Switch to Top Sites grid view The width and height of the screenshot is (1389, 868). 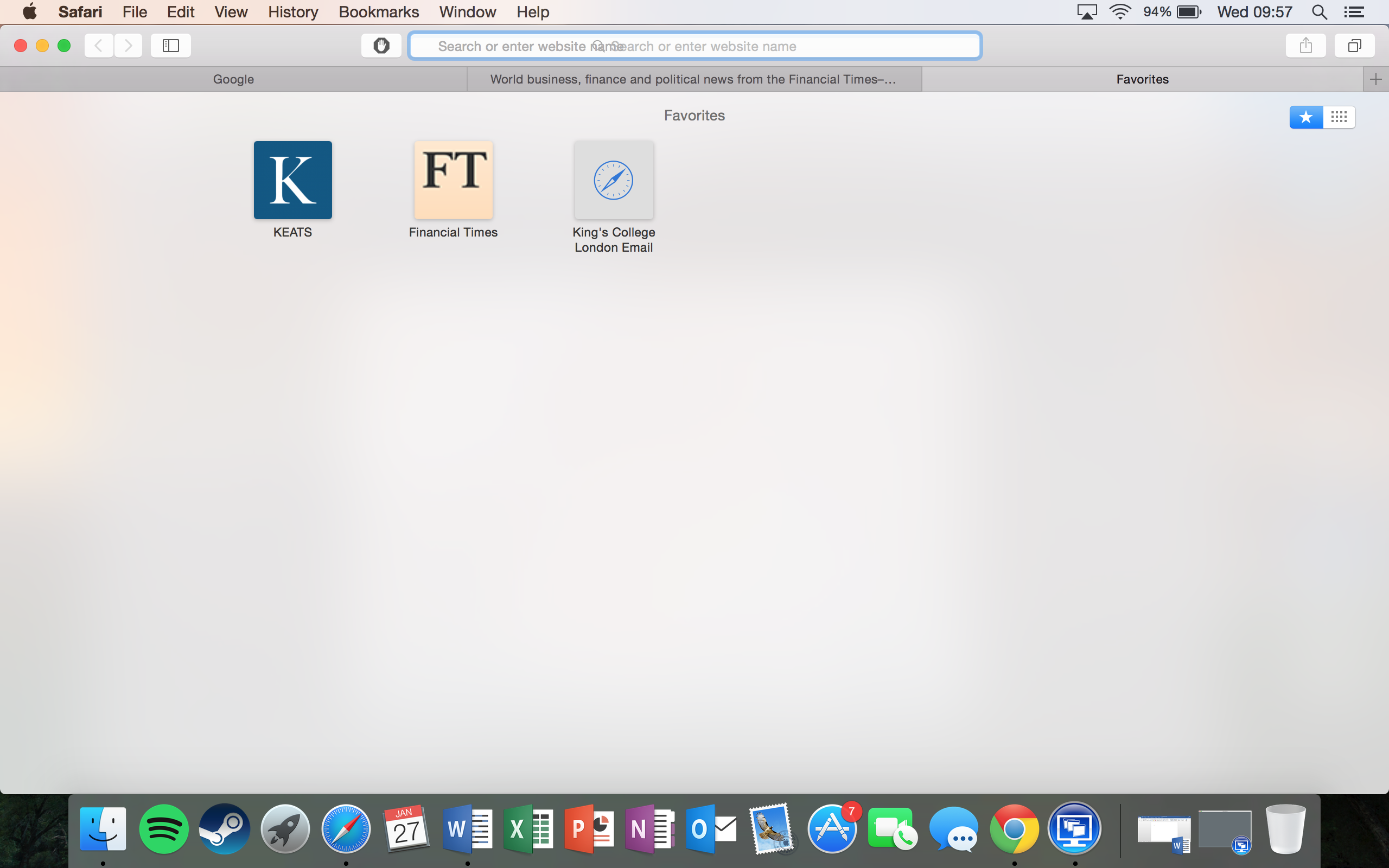coord(1339,117)
